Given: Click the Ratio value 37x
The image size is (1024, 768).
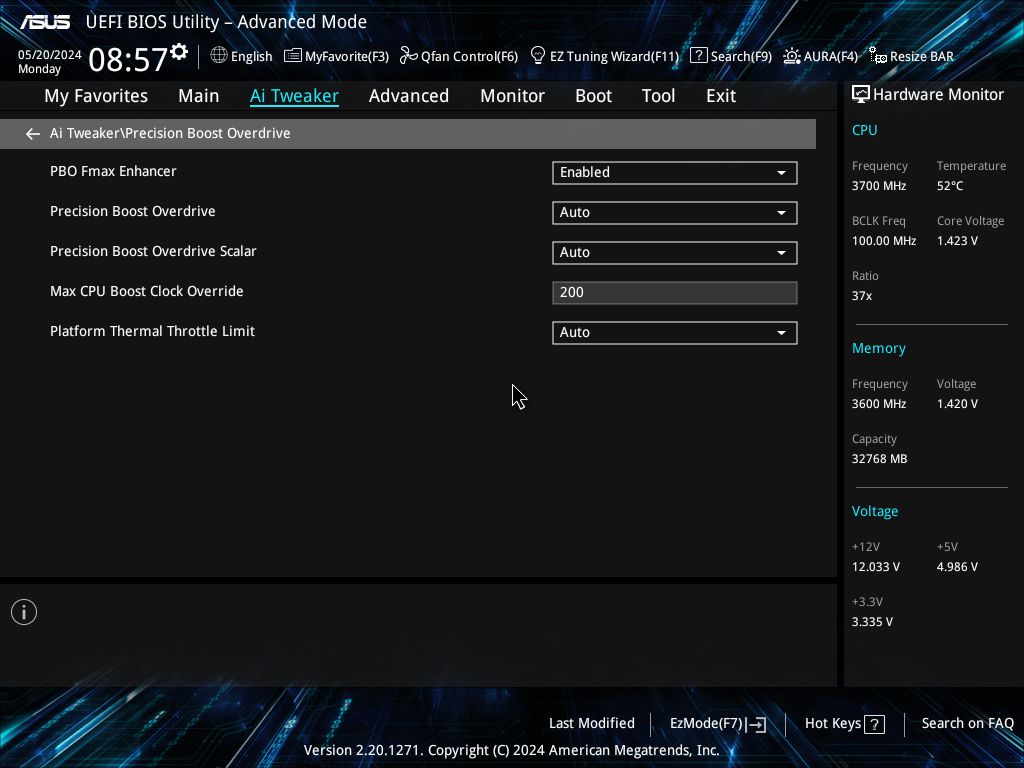Looking at the screenshot, I should pyautogui.click(x=861, y=296).
